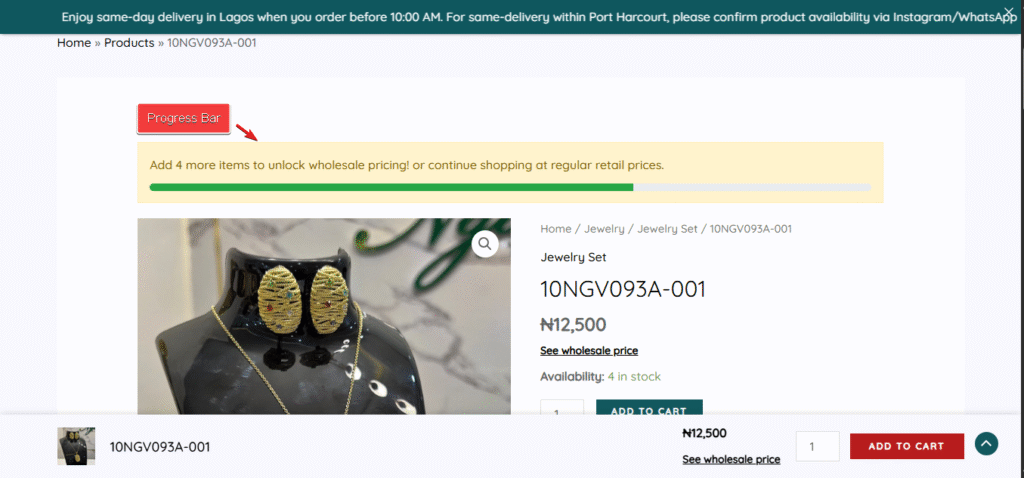The width and height of the screenshot is (1024, 478).
Task: Open Jewelry Set in the product breadcrumb
Action: click(667, 229)
